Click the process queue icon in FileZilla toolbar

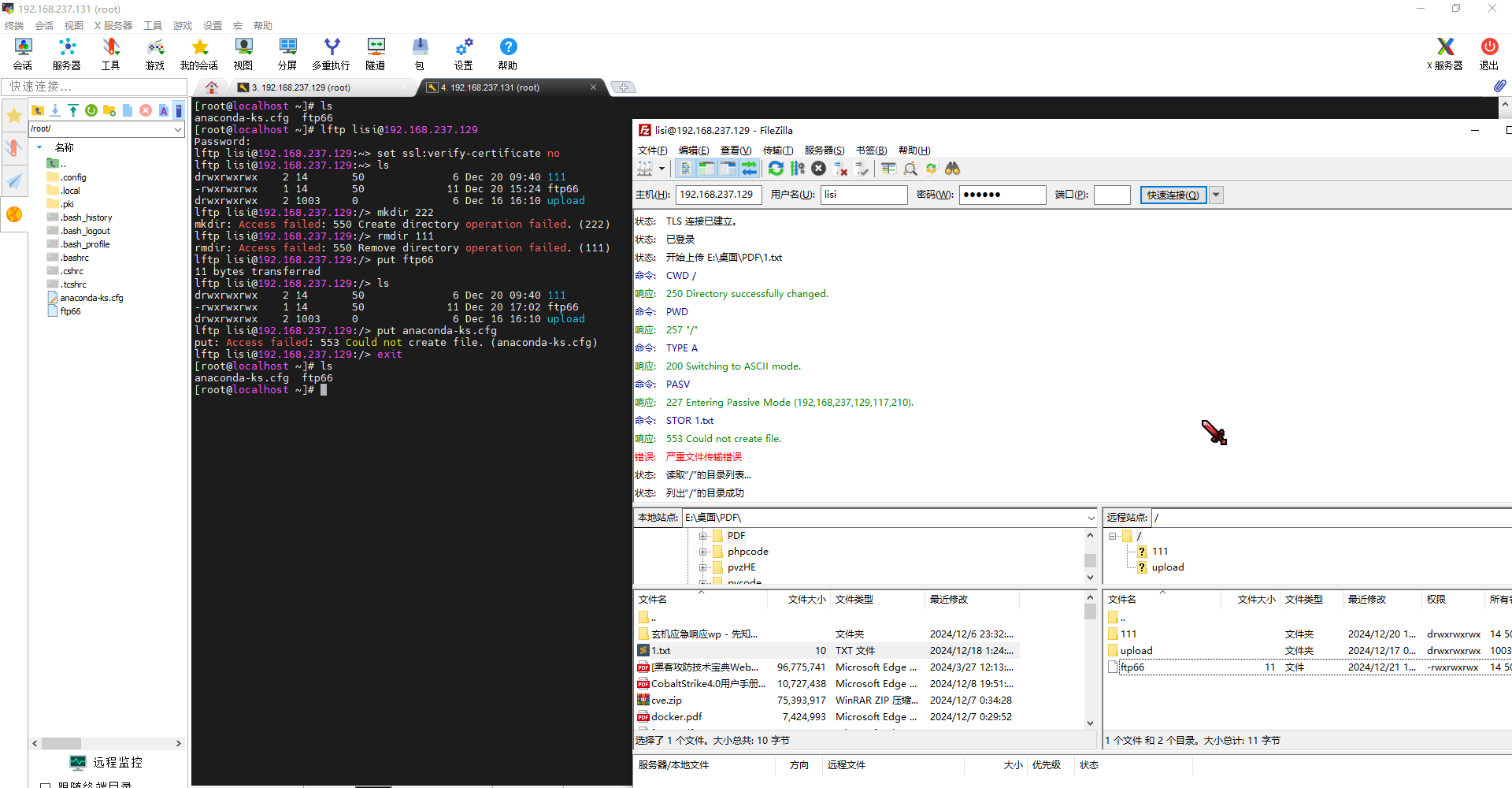coord(798,169)
